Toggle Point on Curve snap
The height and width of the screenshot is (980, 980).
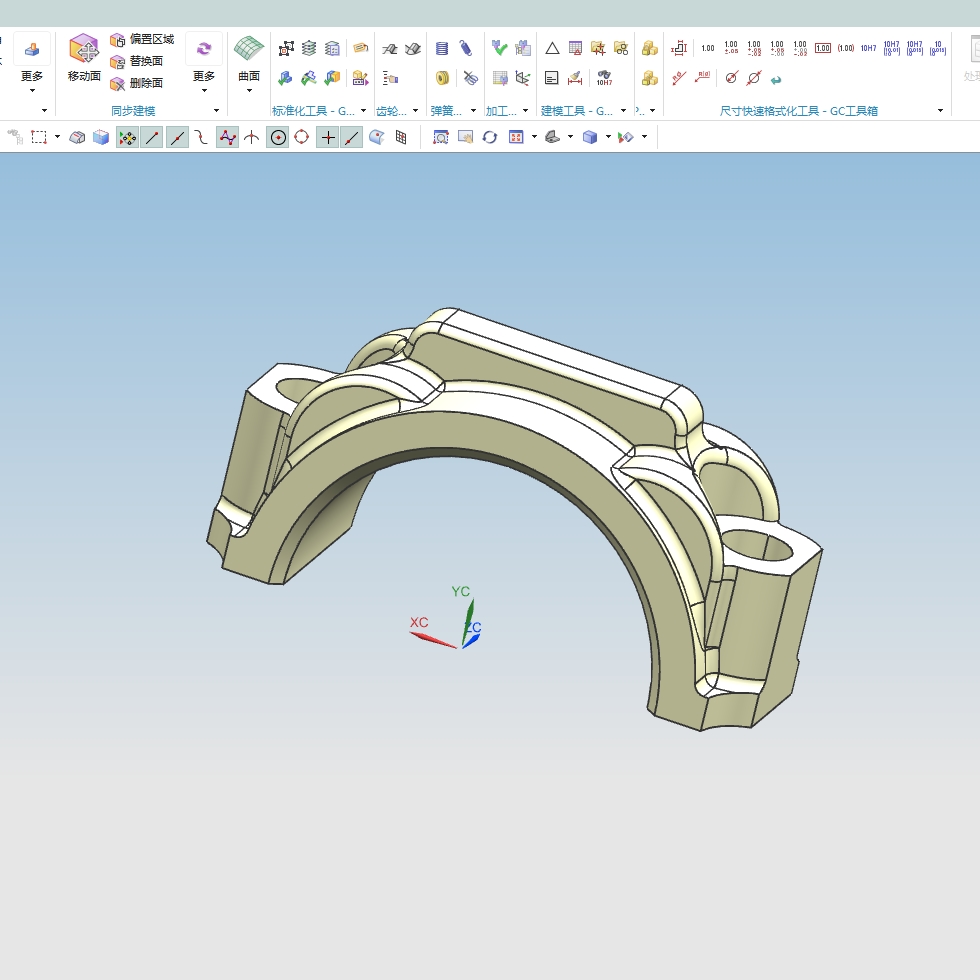click(x=352, y=138)
